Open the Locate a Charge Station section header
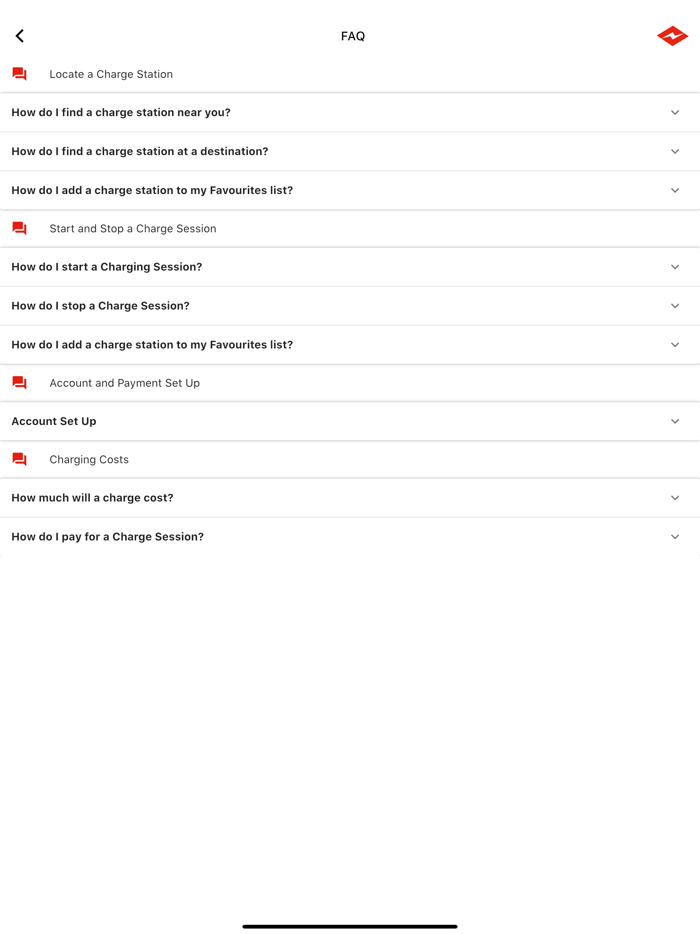Screen dimensions: 700x934 coord(111,74)
